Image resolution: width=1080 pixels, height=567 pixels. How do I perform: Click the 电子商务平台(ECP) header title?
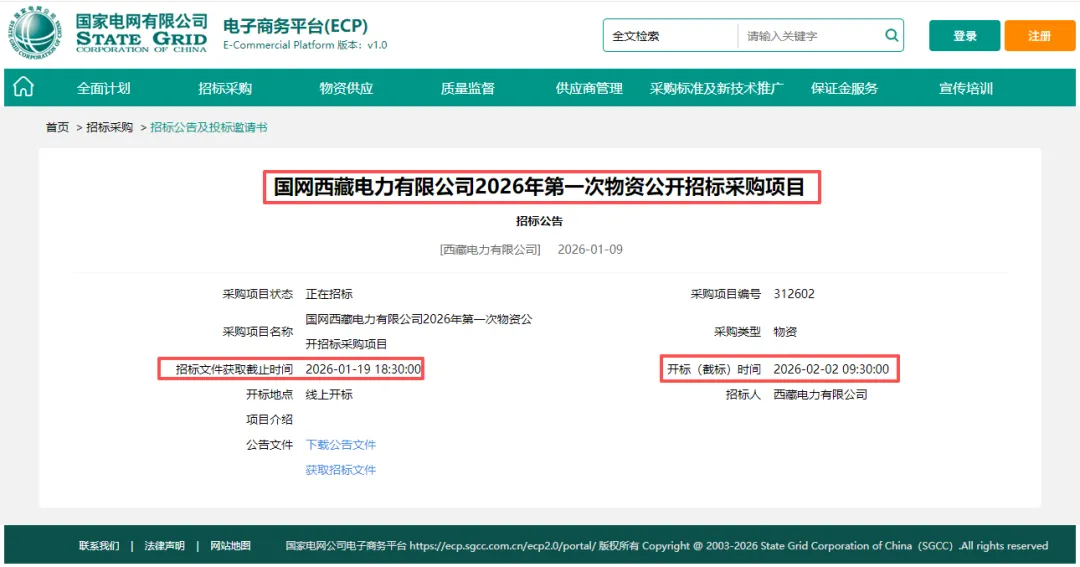[x=295, y=26]
